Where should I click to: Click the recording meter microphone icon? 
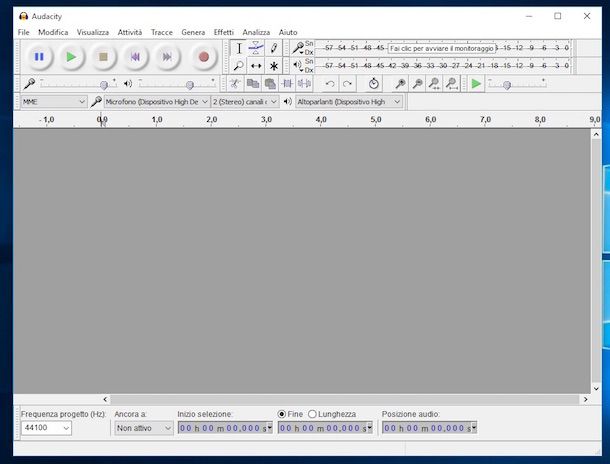(298, 48)
